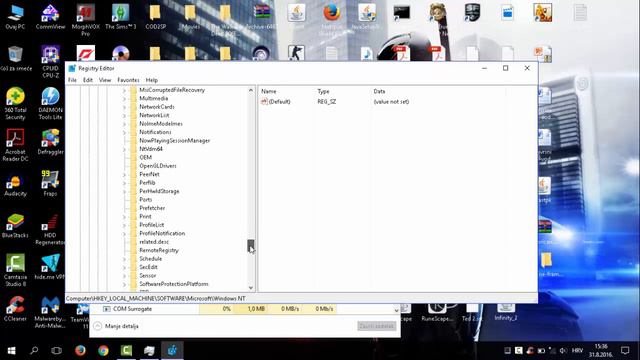
Task: Expand the Perflib key
Action: coord(124,183)
